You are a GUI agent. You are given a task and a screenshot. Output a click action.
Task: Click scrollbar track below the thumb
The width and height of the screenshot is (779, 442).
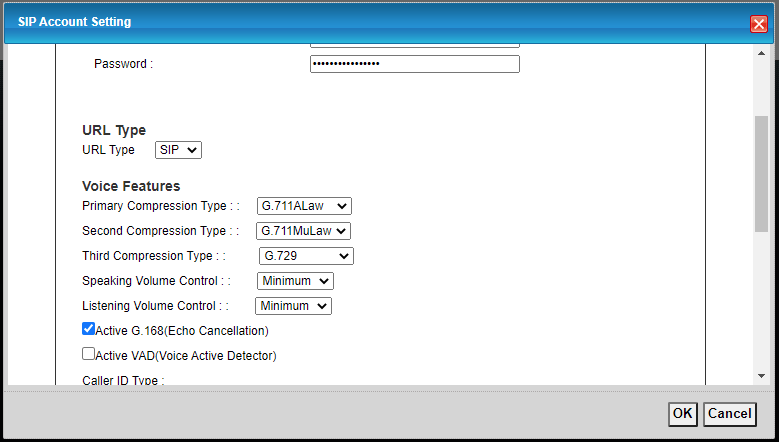(761, 300)
